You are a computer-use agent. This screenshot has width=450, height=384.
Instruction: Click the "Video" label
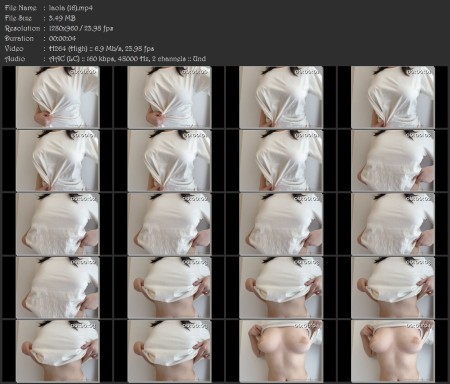click(x=14, y=49)
